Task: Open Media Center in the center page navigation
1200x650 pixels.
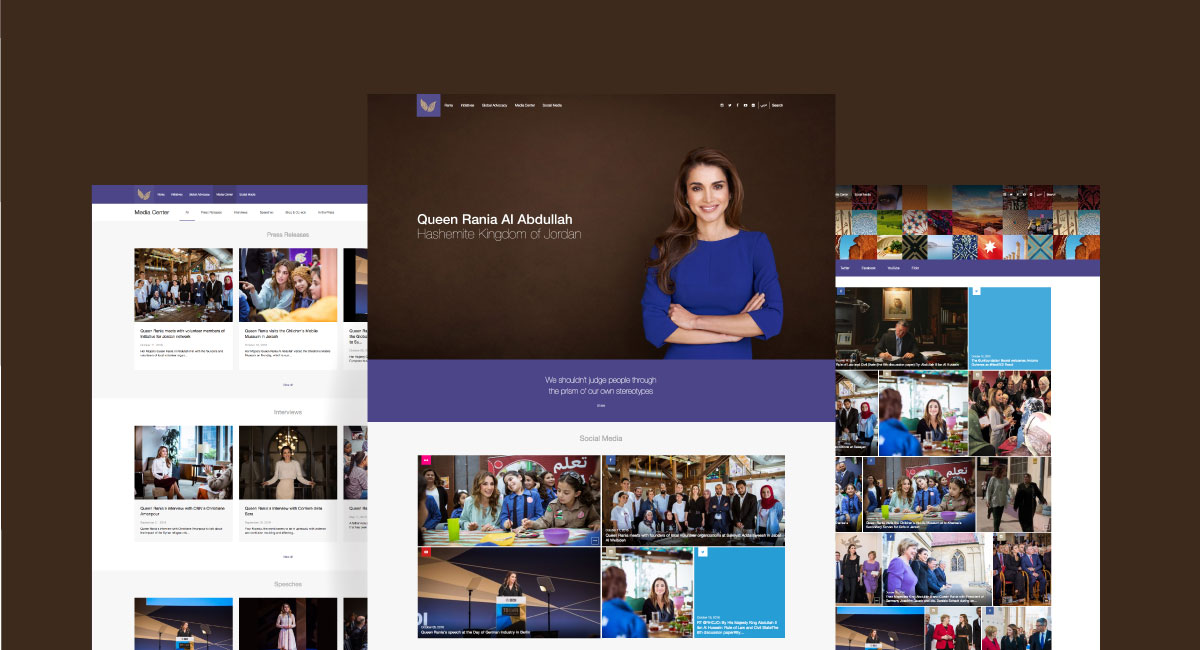Action: [525, 105]
